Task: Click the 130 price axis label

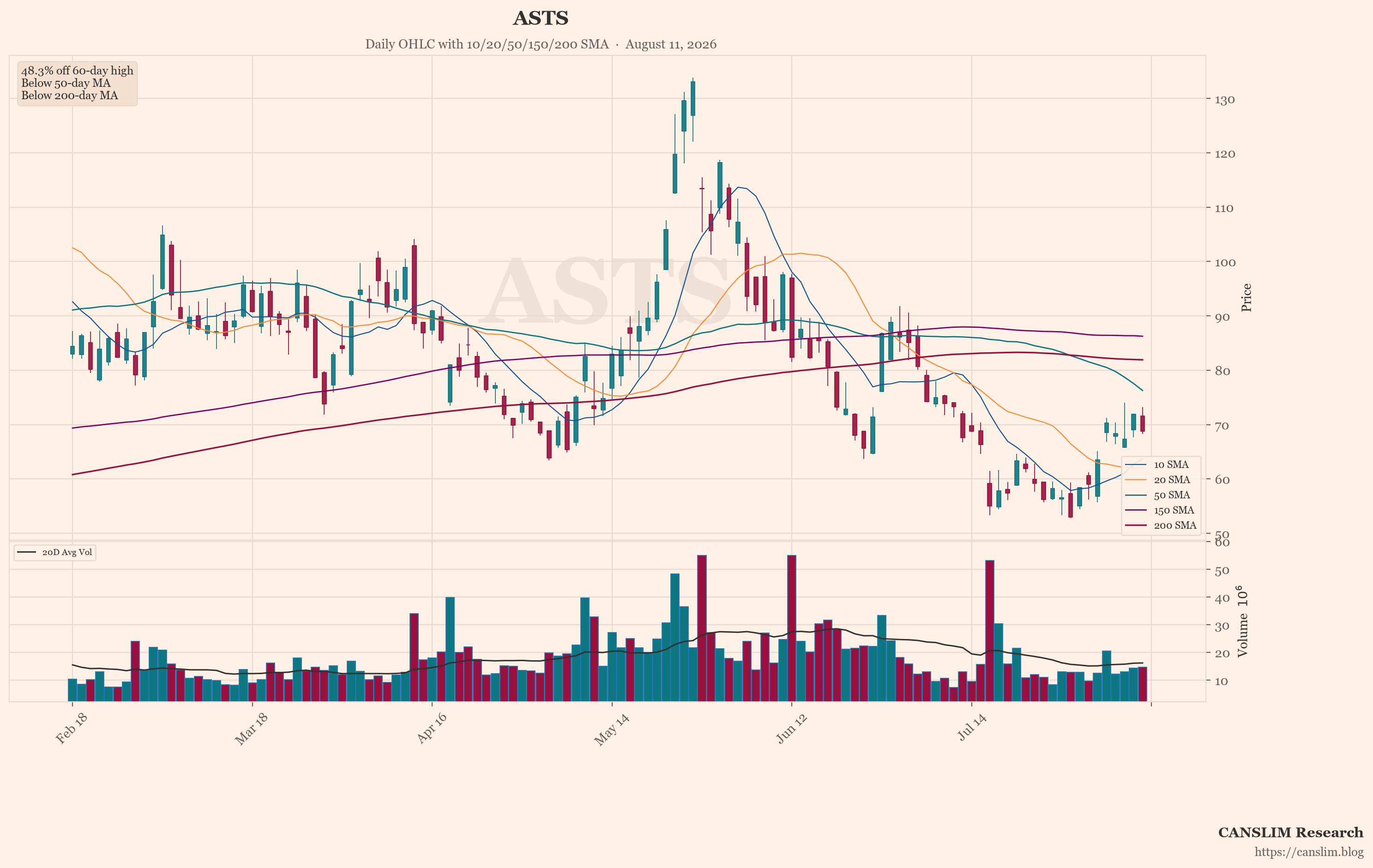Action: pyautogui.click(x=1224, y=100)
